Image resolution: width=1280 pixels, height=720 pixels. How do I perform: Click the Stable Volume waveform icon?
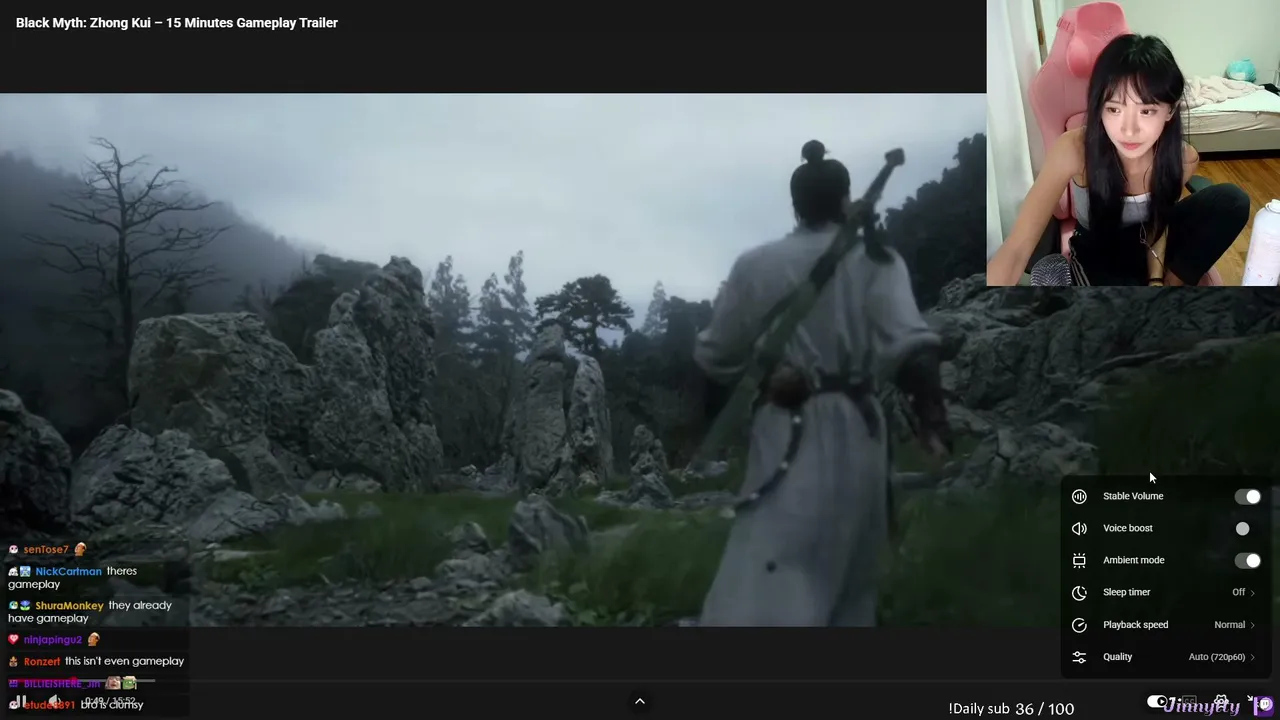point(1079,497)
